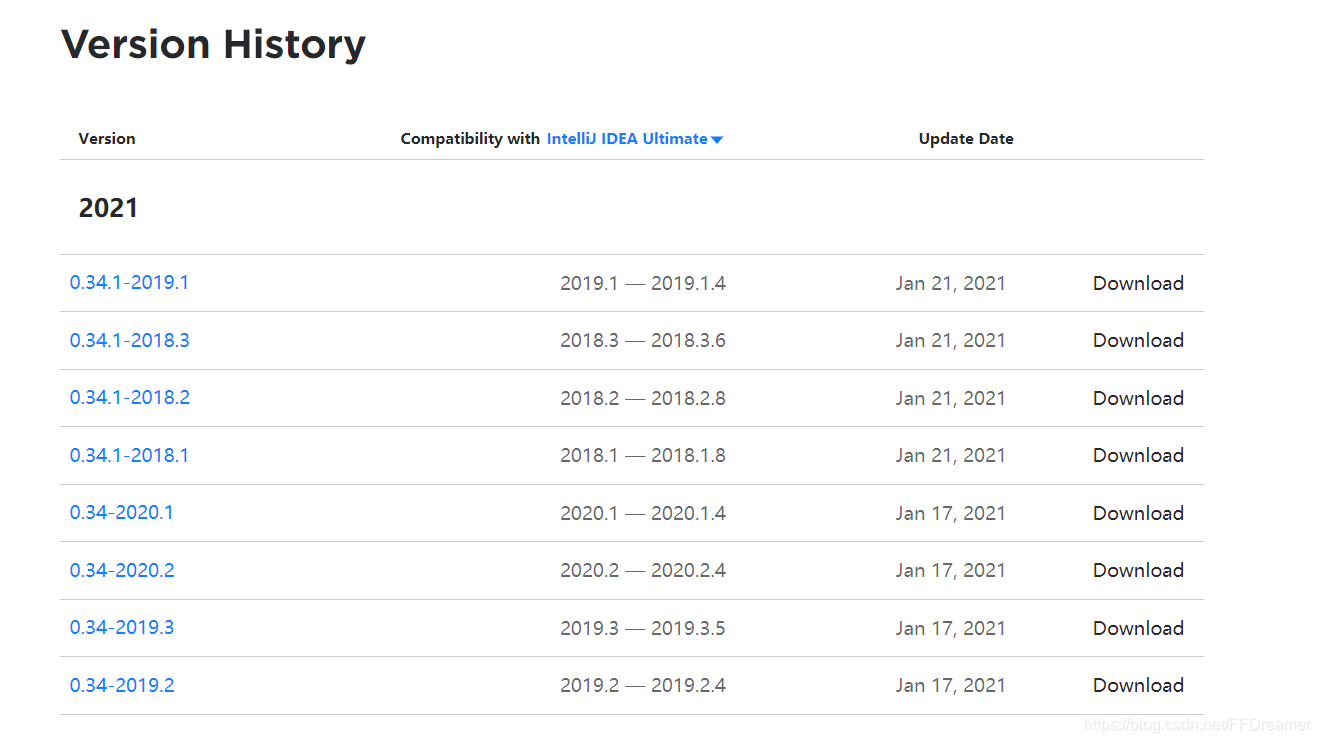Select compatibility text 2019.2 — 2019.2.4
Viewport: 1321px width, 743px height.
(643, 685)
